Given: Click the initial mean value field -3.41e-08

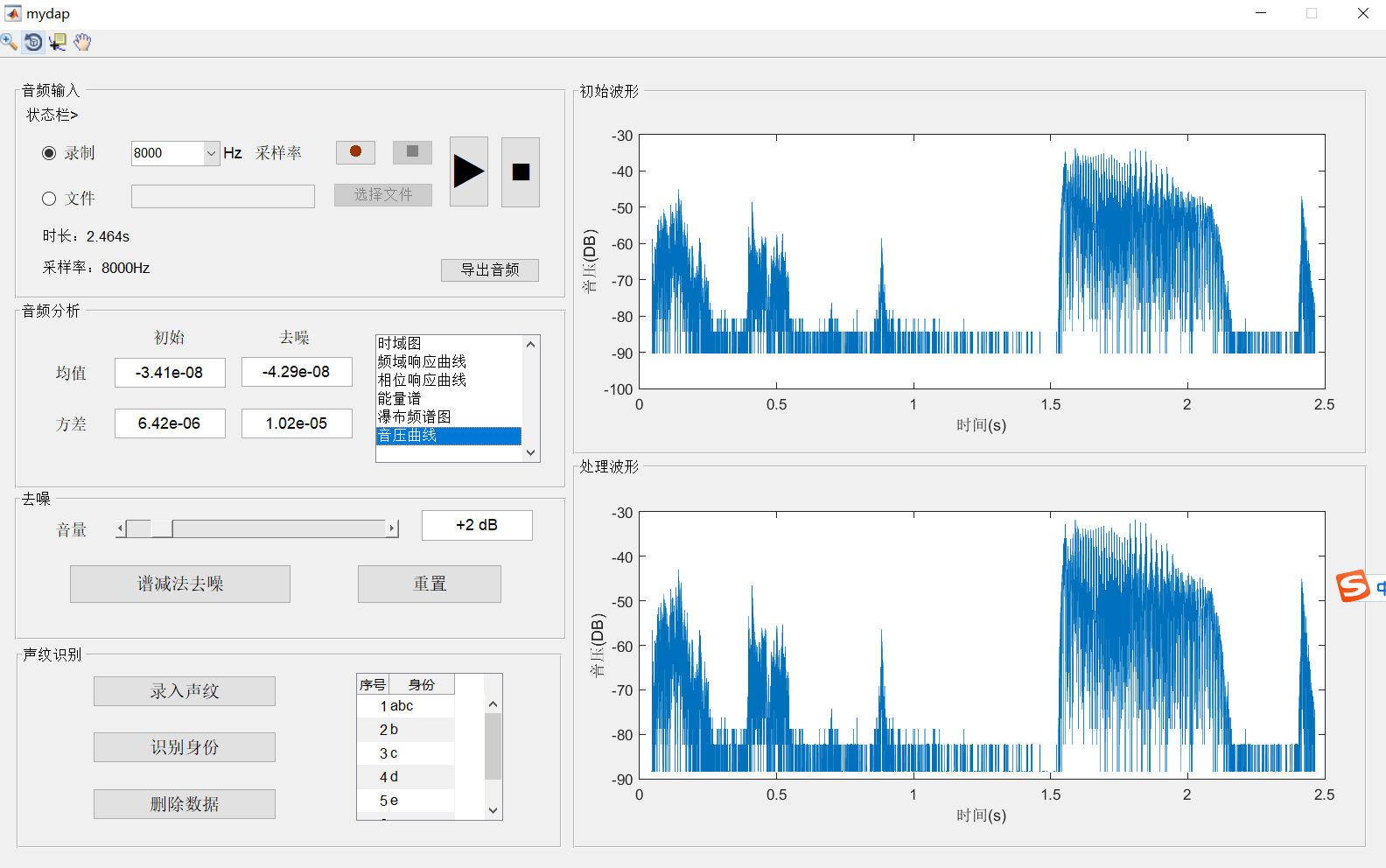Looking at the screenshot, I should [x=170, y=373].
